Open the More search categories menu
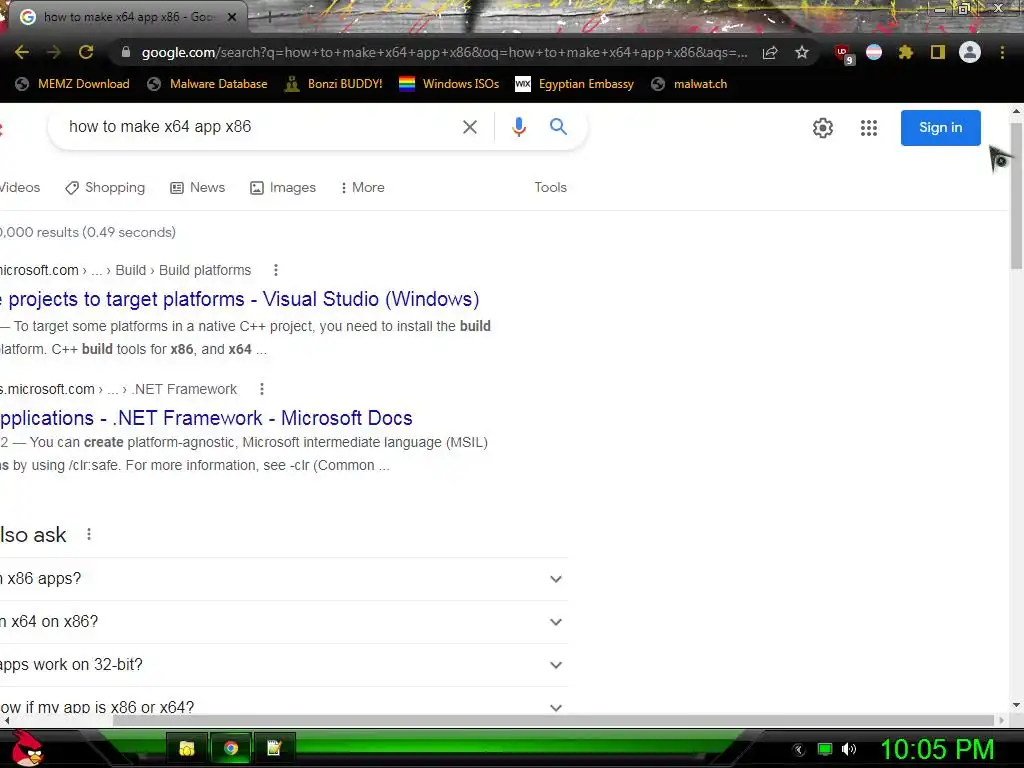The width and height of the screenshot is (1024, 768). [x=362, y=188]
